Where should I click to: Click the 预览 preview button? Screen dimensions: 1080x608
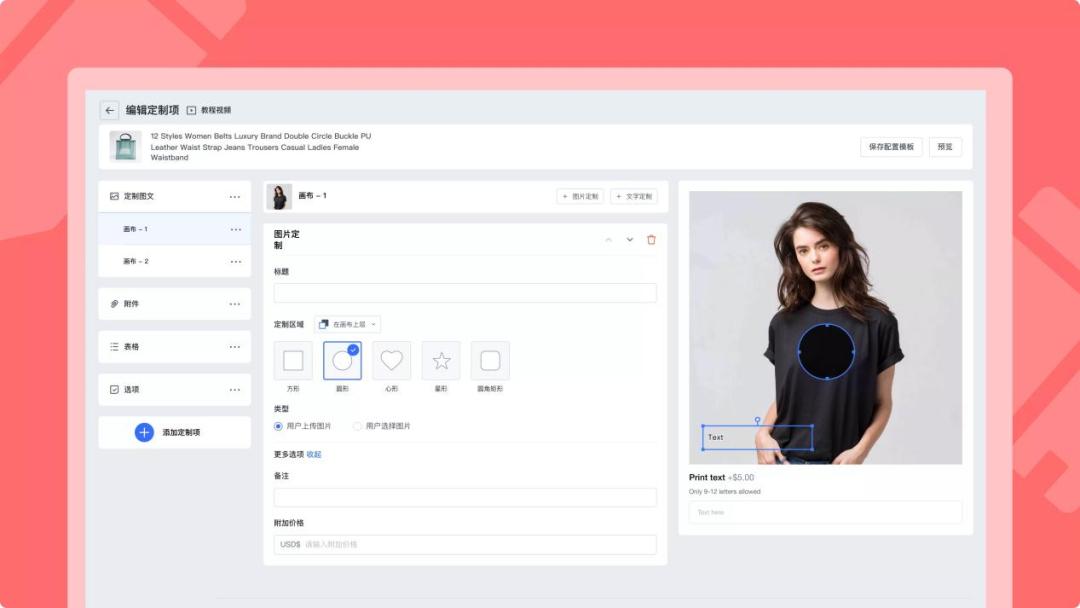coord(945,147)
